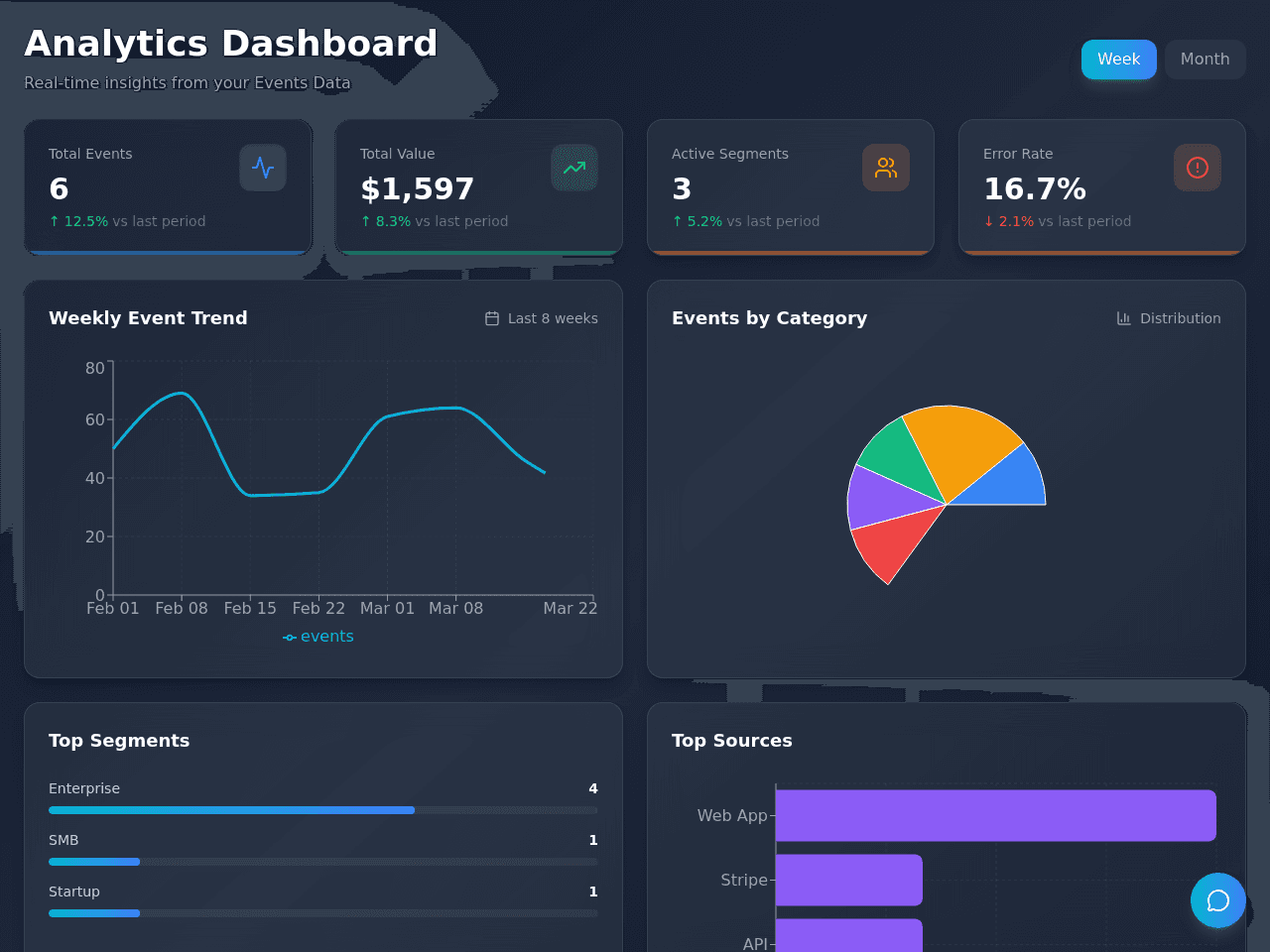Click the Weekly Event Trend heading
The width and height of the screenshot is (1270, 952).
(148, 318)
